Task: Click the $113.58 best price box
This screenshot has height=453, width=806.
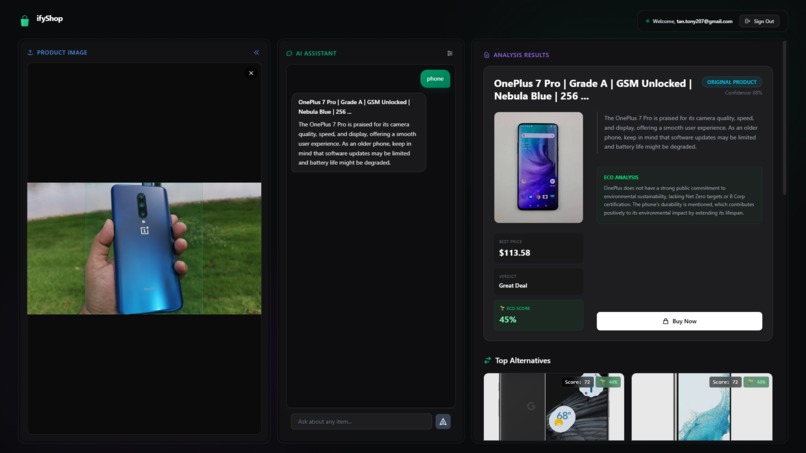Action: (x=538, y=248)
